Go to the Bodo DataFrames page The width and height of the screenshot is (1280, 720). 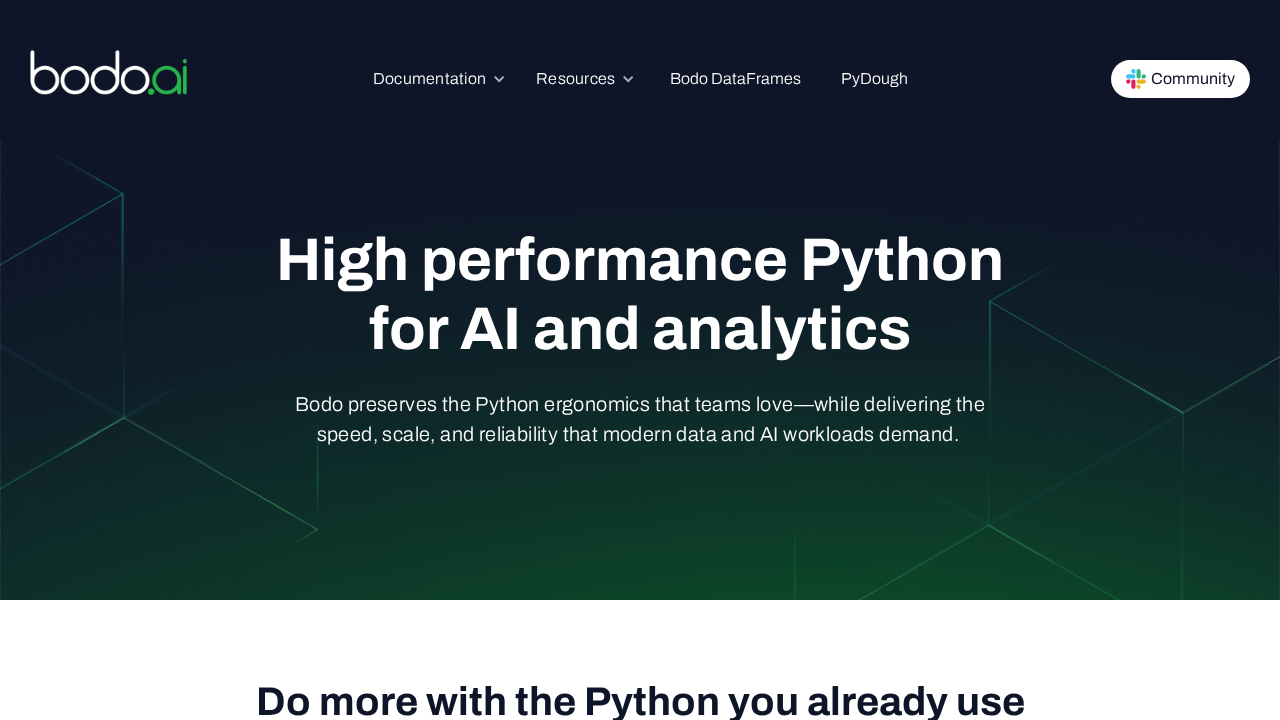pos(735,79)
